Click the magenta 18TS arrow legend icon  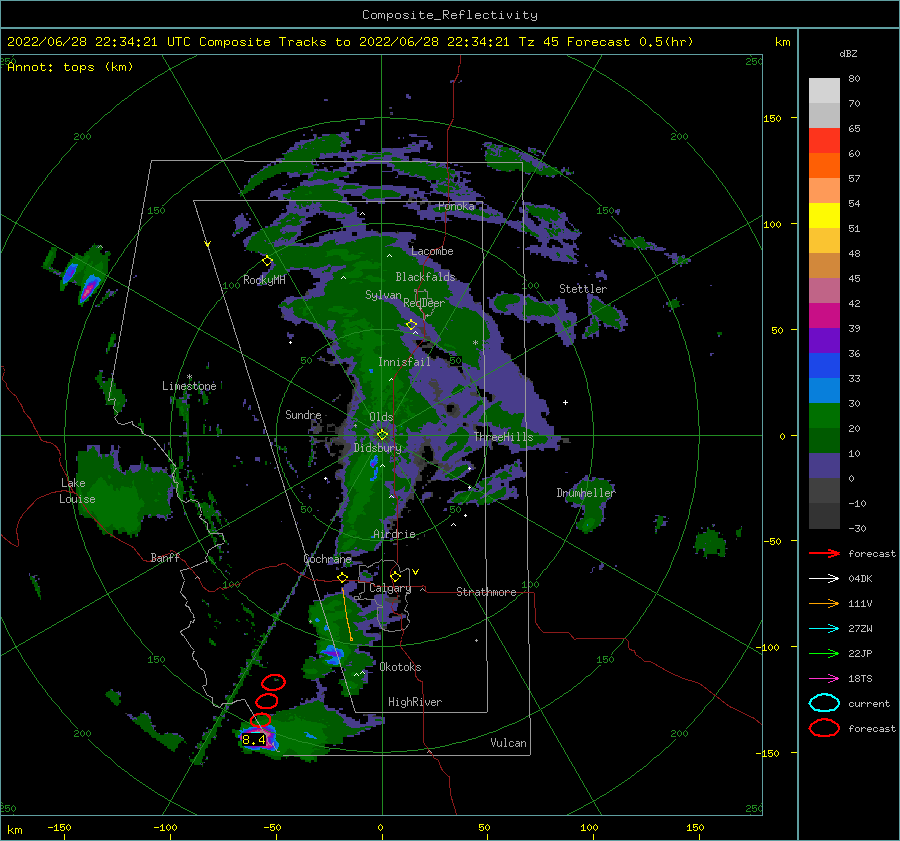click(824, 679)
